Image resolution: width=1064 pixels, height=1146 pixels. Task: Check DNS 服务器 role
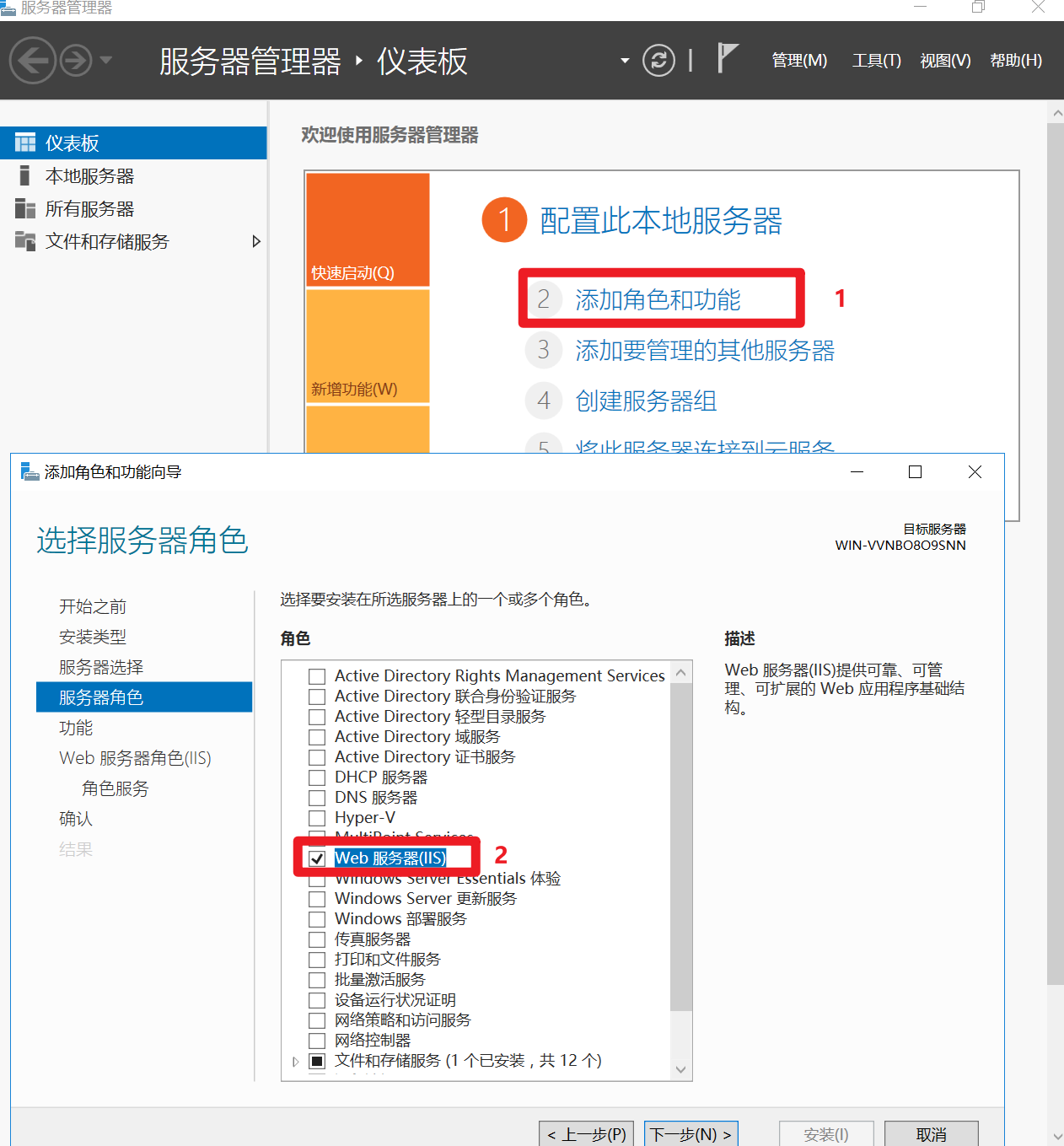[317, 798]
